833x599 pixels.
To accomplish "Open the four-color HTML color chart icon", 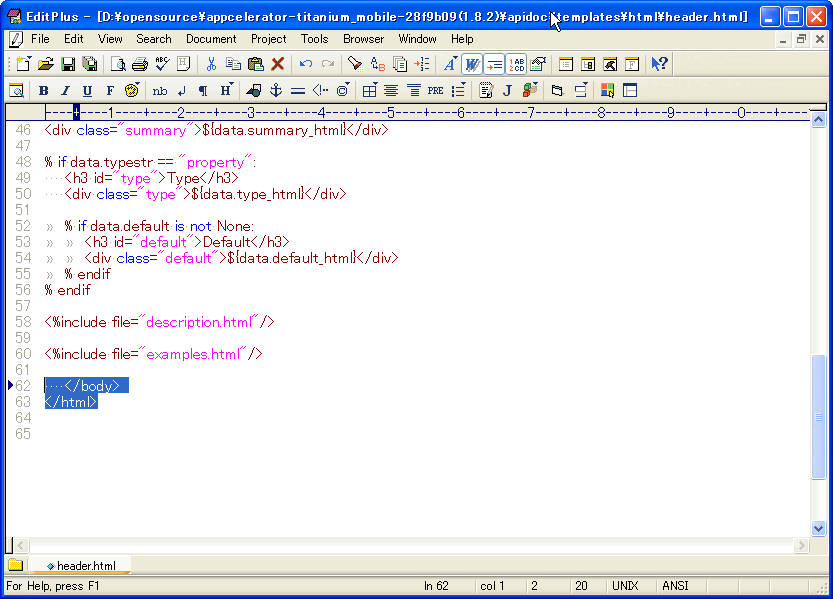I will [607, 91].
